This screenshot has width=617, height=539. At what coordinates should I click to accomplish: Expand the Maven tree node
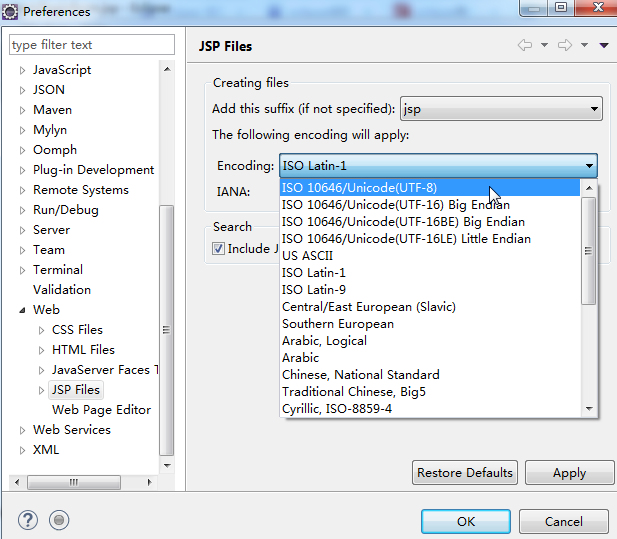point(22,111)
